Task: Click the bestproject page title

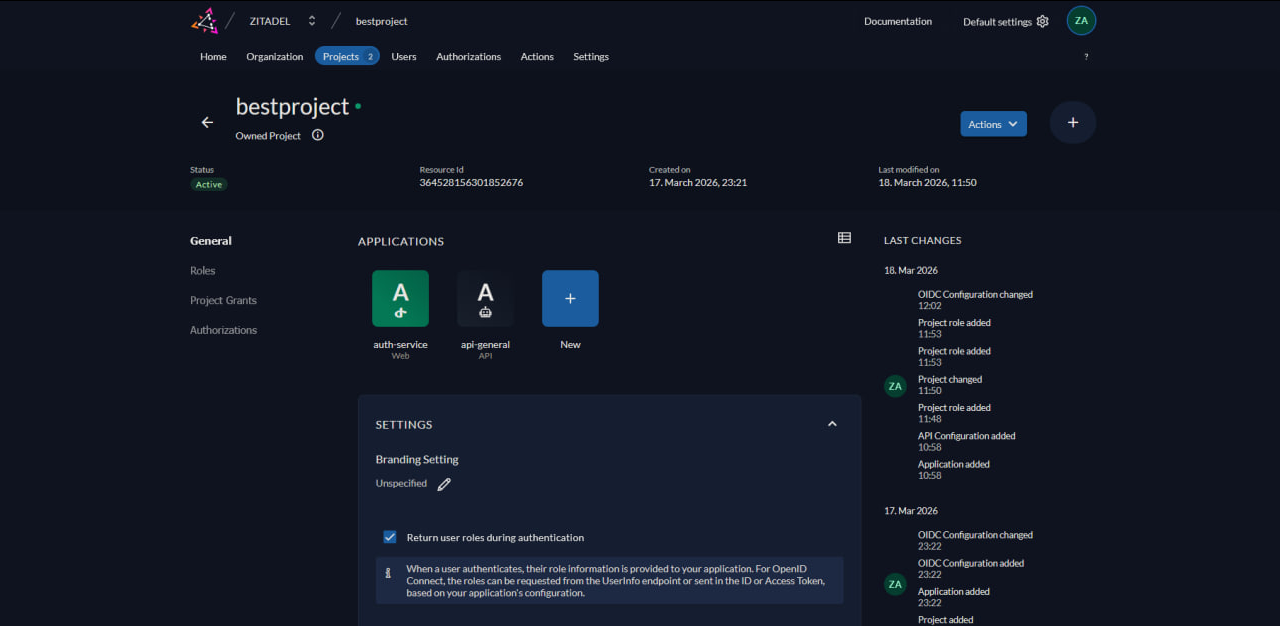Action: (x=292, y=107)
